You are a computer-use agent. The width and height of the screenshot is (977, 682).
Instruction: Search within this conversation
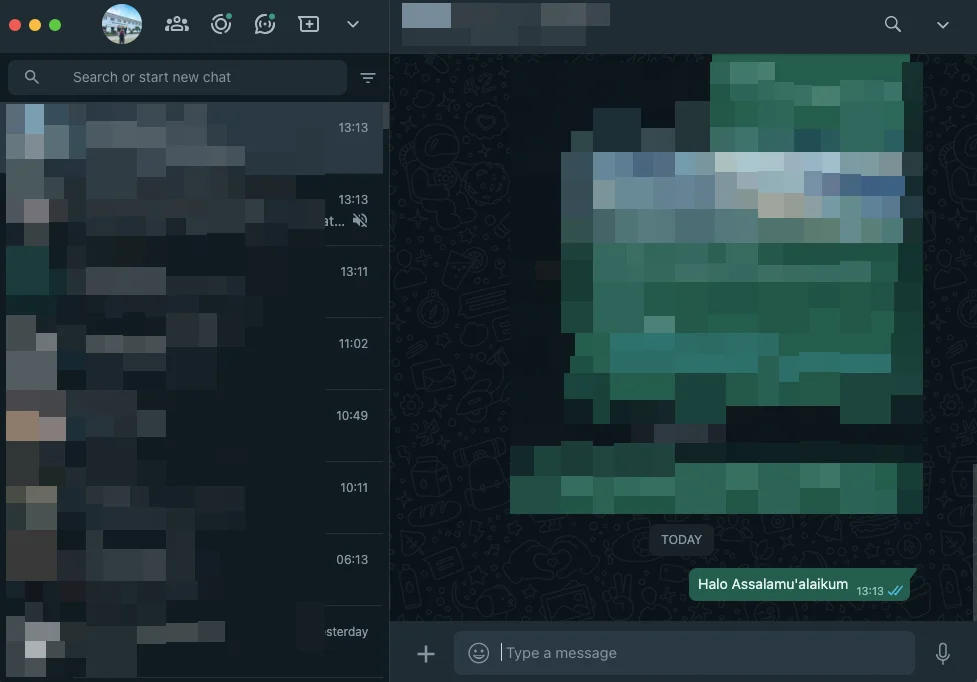click(x=893, y=25)
